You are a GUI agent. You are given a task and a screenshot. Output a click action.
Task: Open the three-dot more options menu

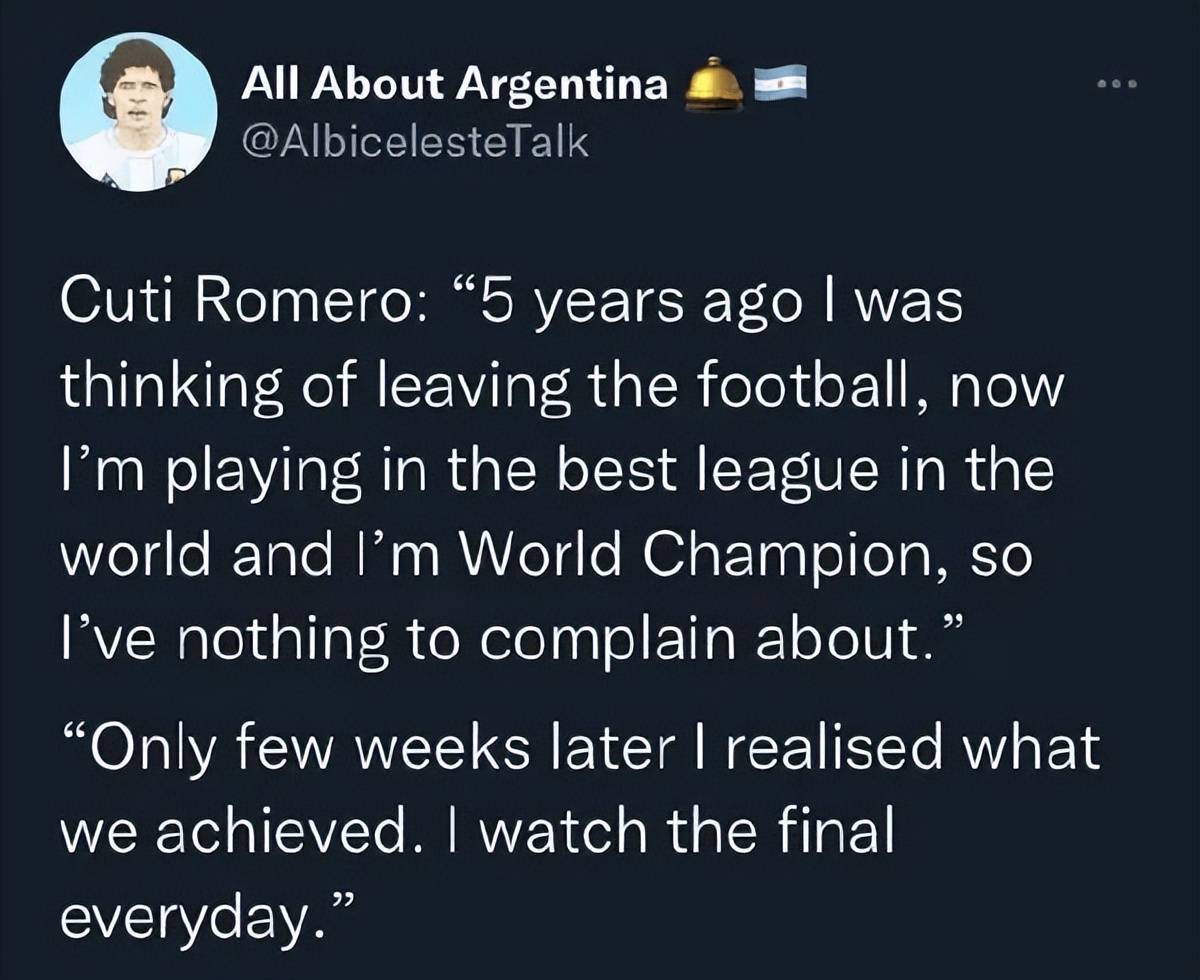tap(1118, 85)
